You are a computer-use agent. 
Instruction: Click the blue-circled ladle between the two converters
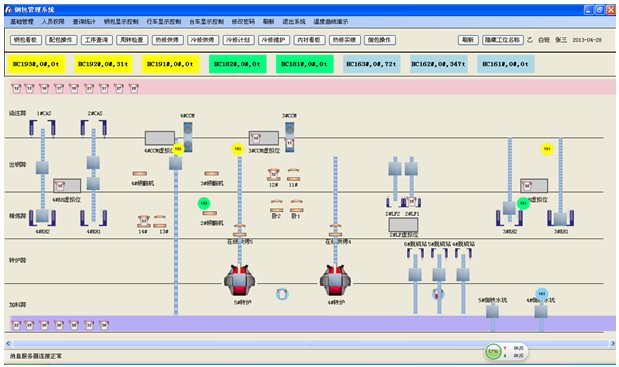[282, 294]
